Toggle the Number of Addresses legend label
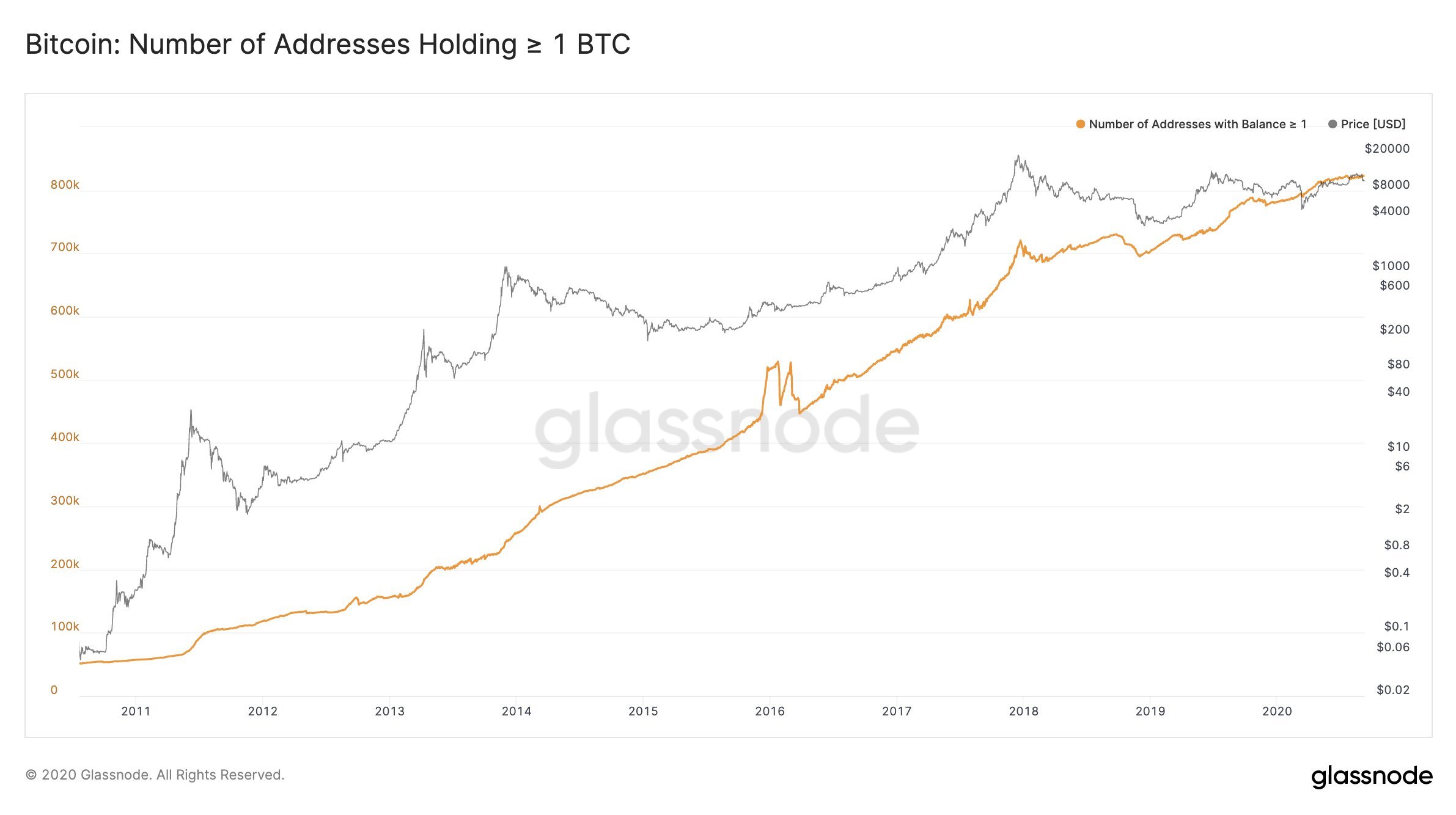Viewport: 1456px width, 815px height. (1197, 124)
